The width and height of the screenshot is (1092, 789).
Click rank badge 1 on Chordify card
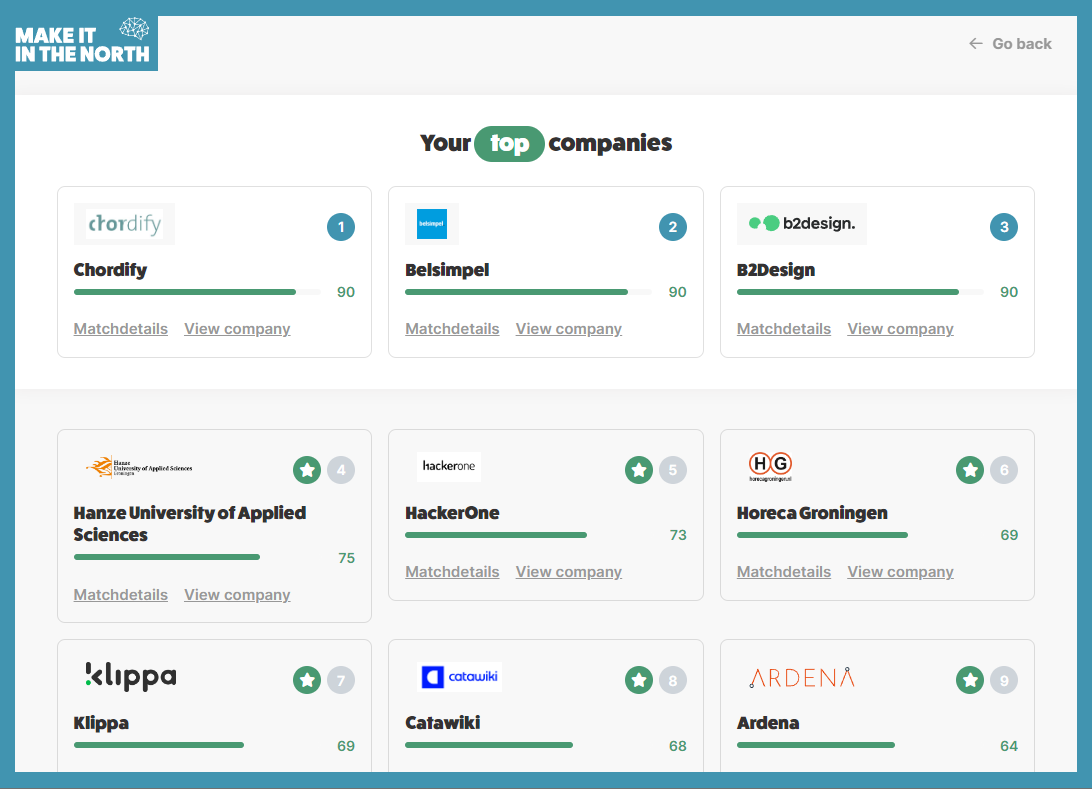click(x=341, y=227)
